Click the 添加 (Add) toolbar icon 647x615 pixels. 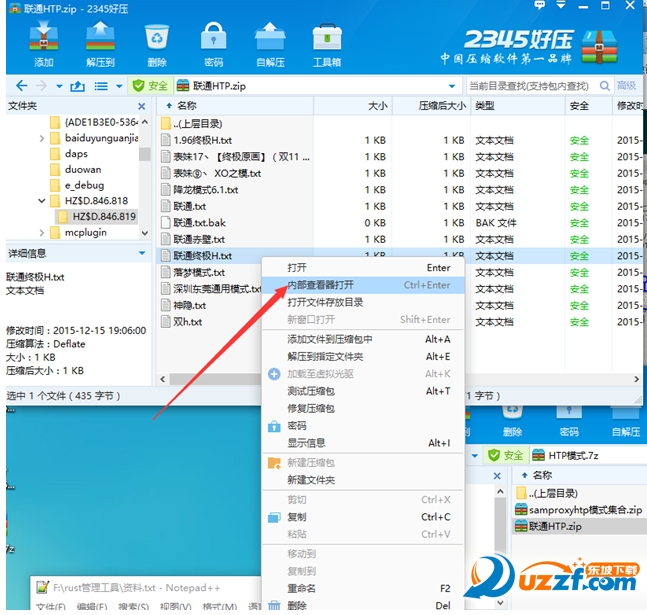point(44,44)
